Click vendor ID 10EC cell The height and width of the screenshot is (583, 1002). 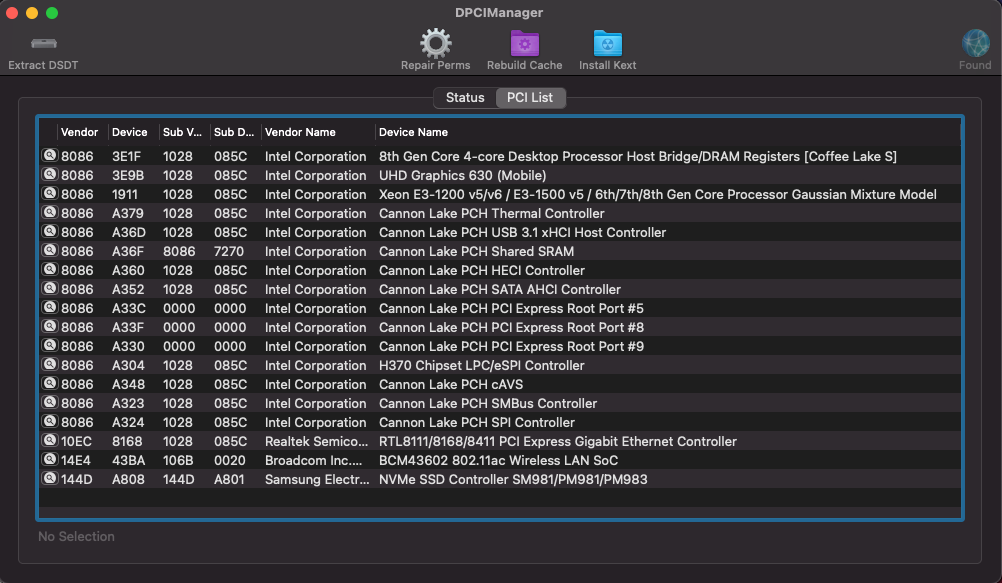tap(76, 442)
